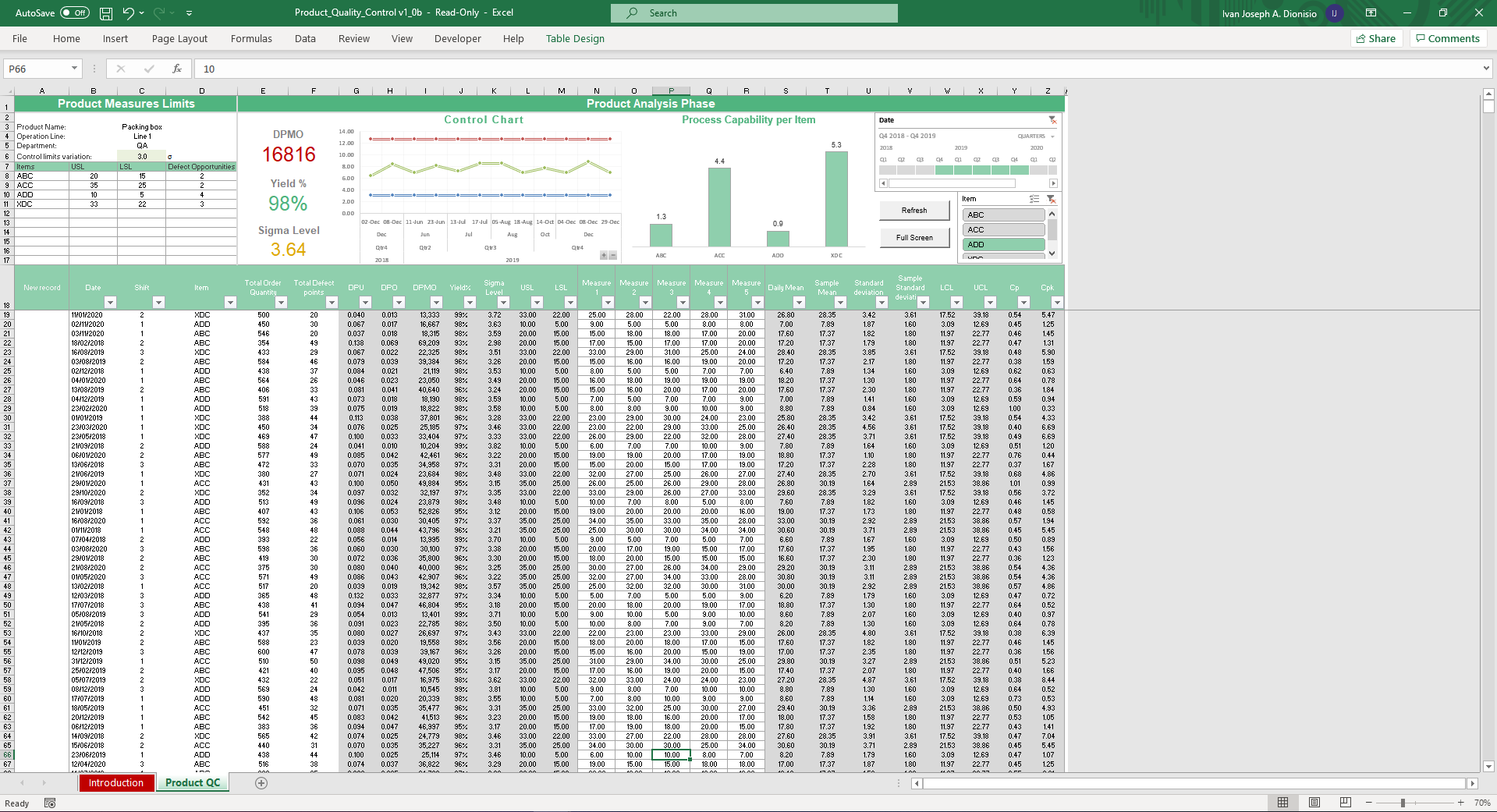The width and height of the screenshot is (1497, 812).
Task: Switch to the Introduction sheet tab
Action: pos(116,783)
